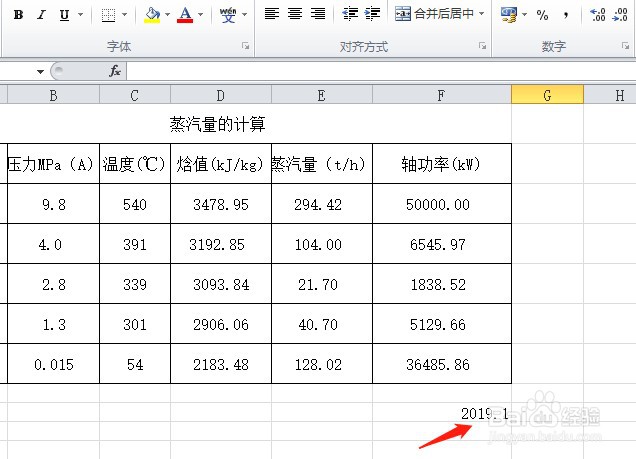This screenshot has width=636, height=459.
Task: Click header cell 压力MPa (A)
Action: pos(53,163)
